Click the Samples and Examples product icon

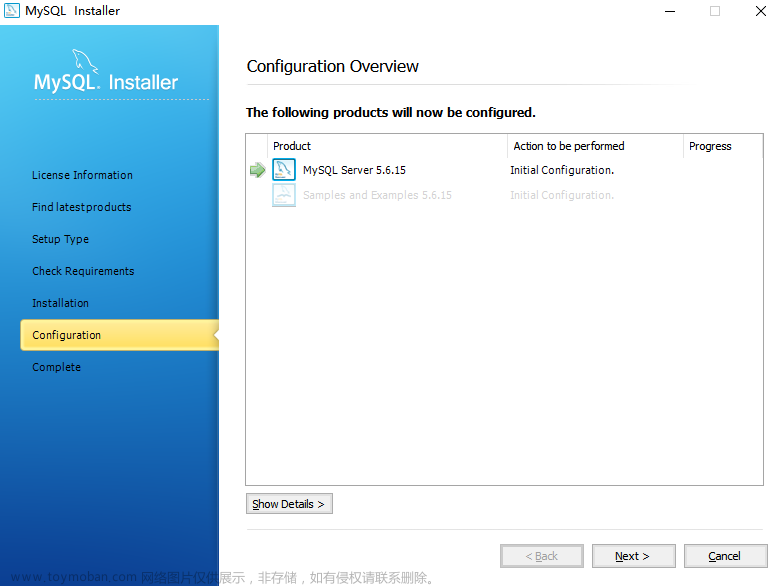coord(284,195)
